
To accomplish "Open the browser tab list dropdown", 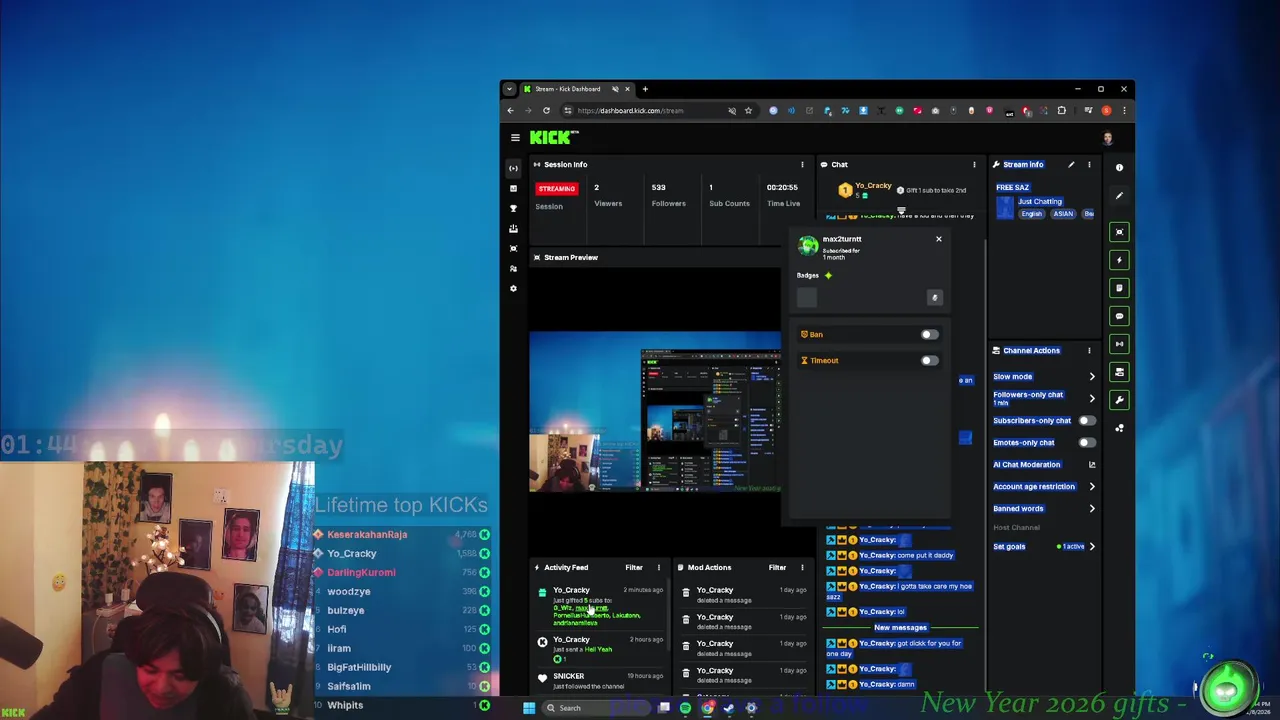I will click(509, 89).
